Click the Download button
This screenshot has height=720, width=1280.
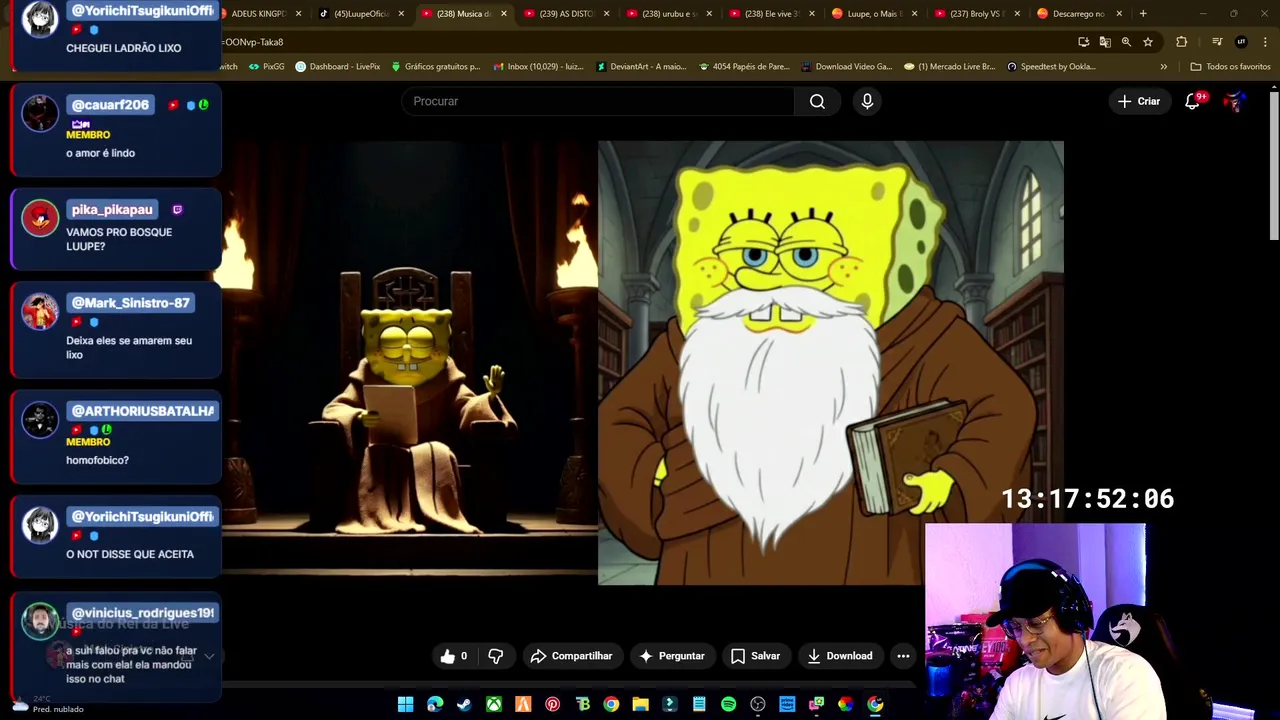[x=840, y=656]
